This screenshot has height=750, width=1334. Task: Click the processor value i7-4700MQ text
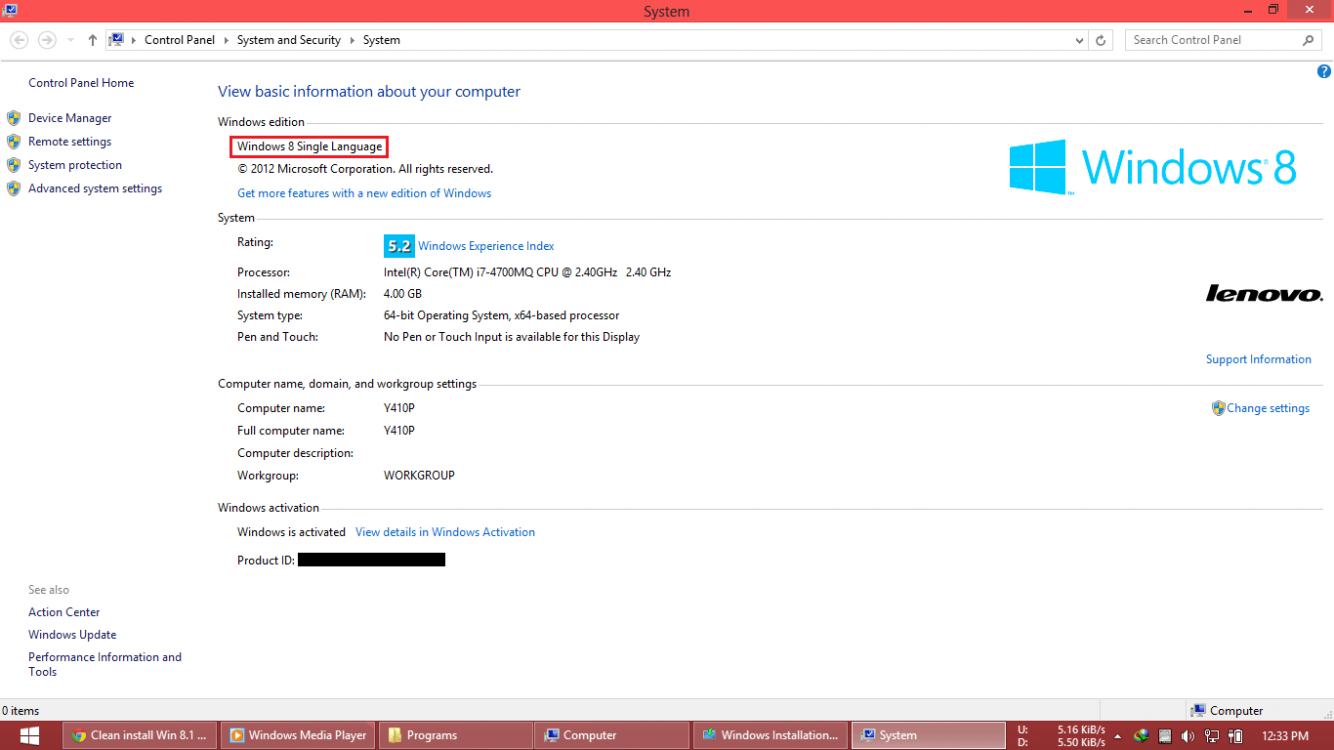coord(527,272)
